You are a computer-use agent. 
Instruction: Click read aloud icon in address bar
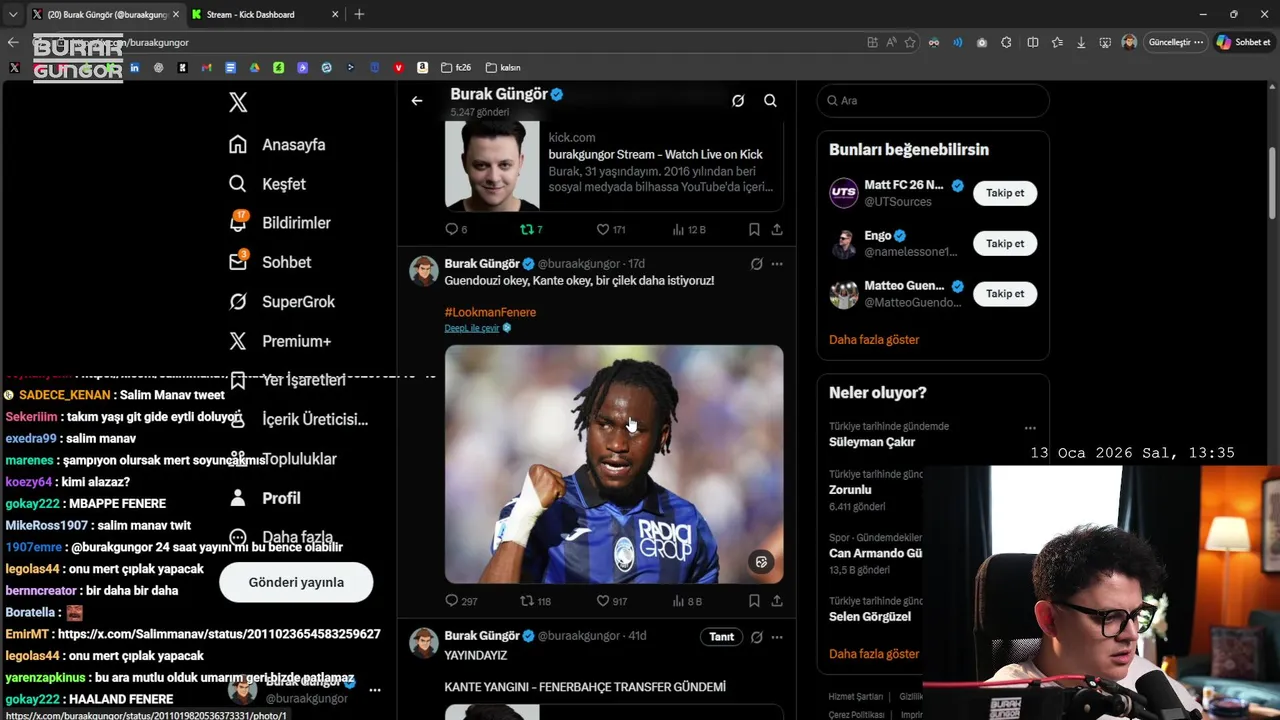pos(891,42)
